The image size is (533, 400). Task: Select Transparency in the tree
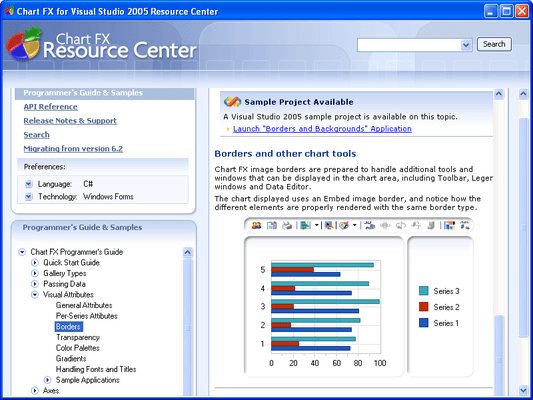tap(78, 337)
